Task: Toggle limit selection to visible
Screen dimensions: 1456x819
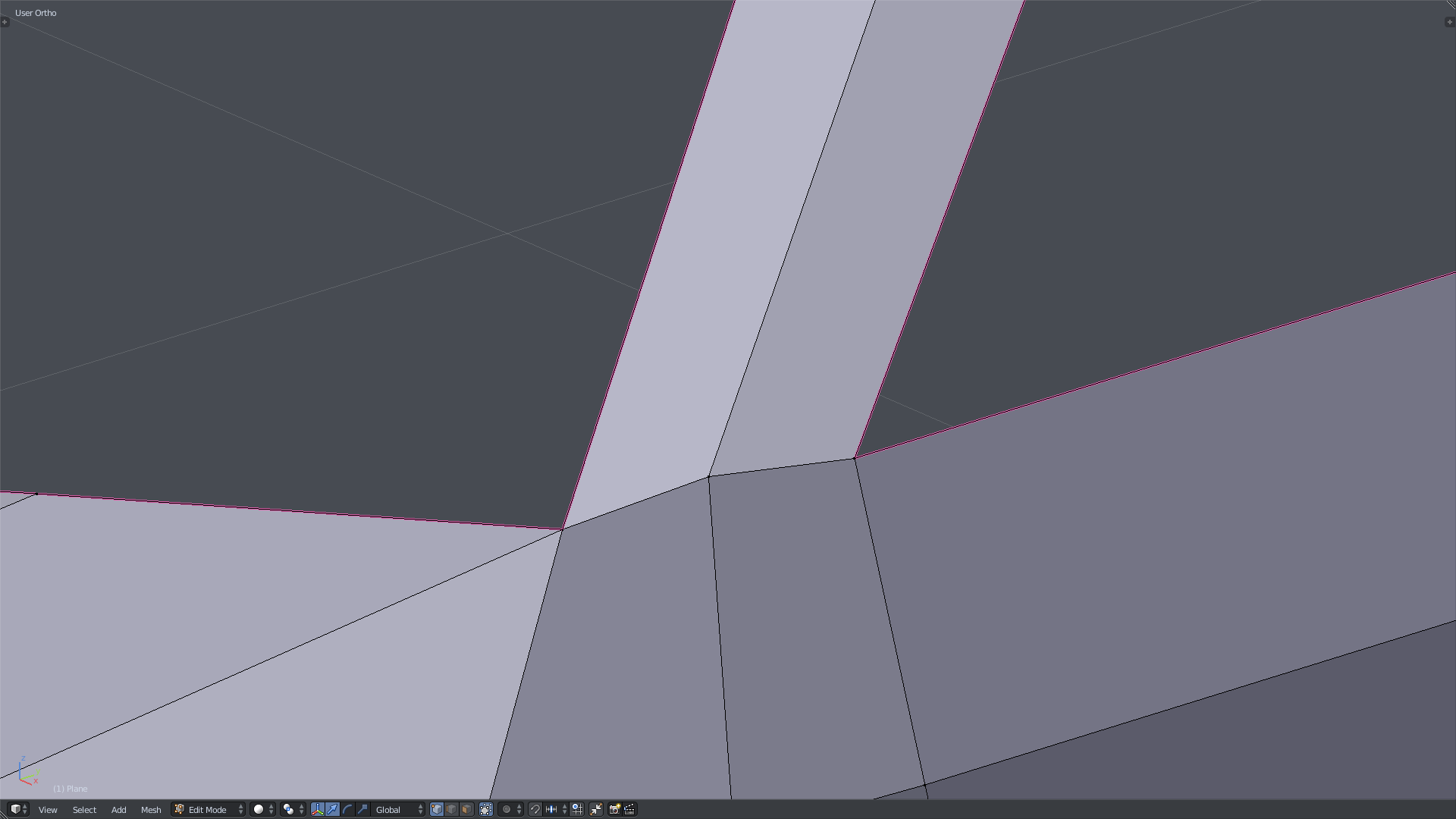Action: pyautogui.click(x=486, y=809)
